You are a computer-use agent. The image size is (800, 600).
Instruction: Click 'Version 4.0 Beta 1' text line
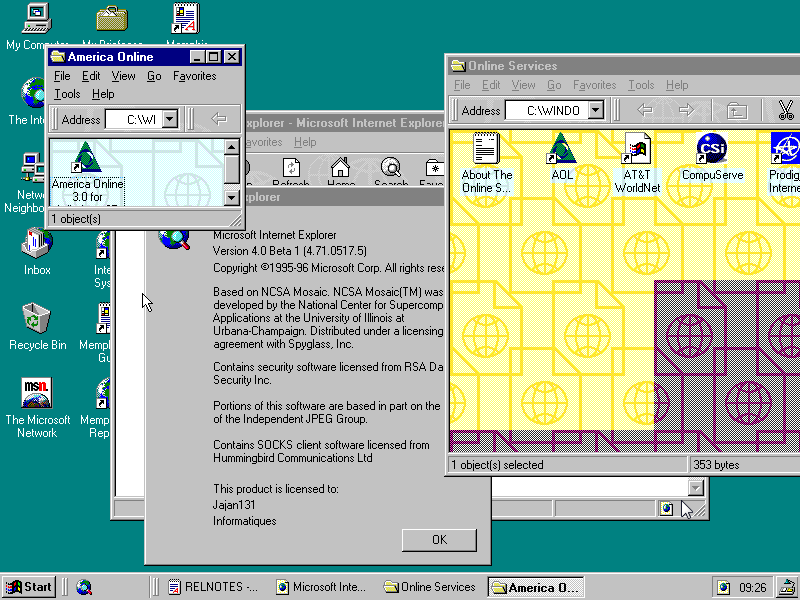tap(289, 251)
